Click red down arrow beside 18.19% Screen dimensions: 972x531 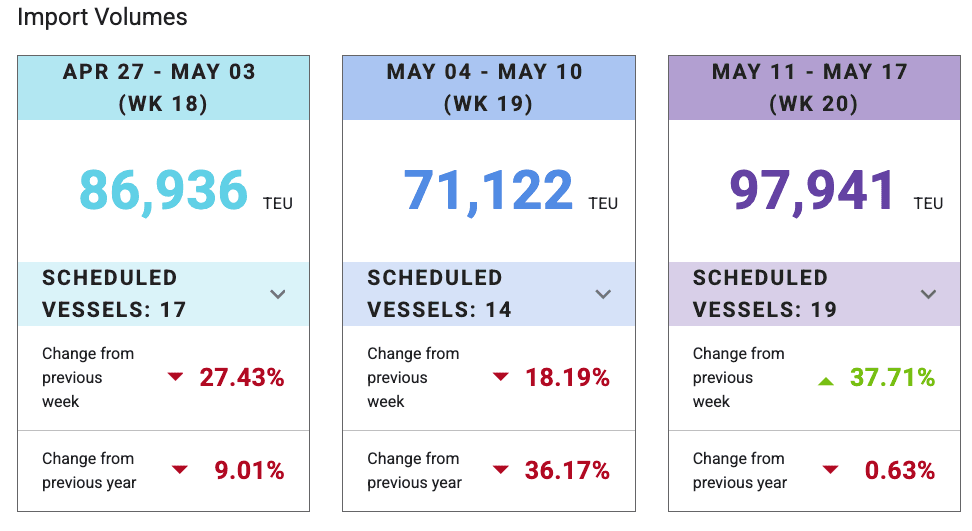click(x=501, y=377)
